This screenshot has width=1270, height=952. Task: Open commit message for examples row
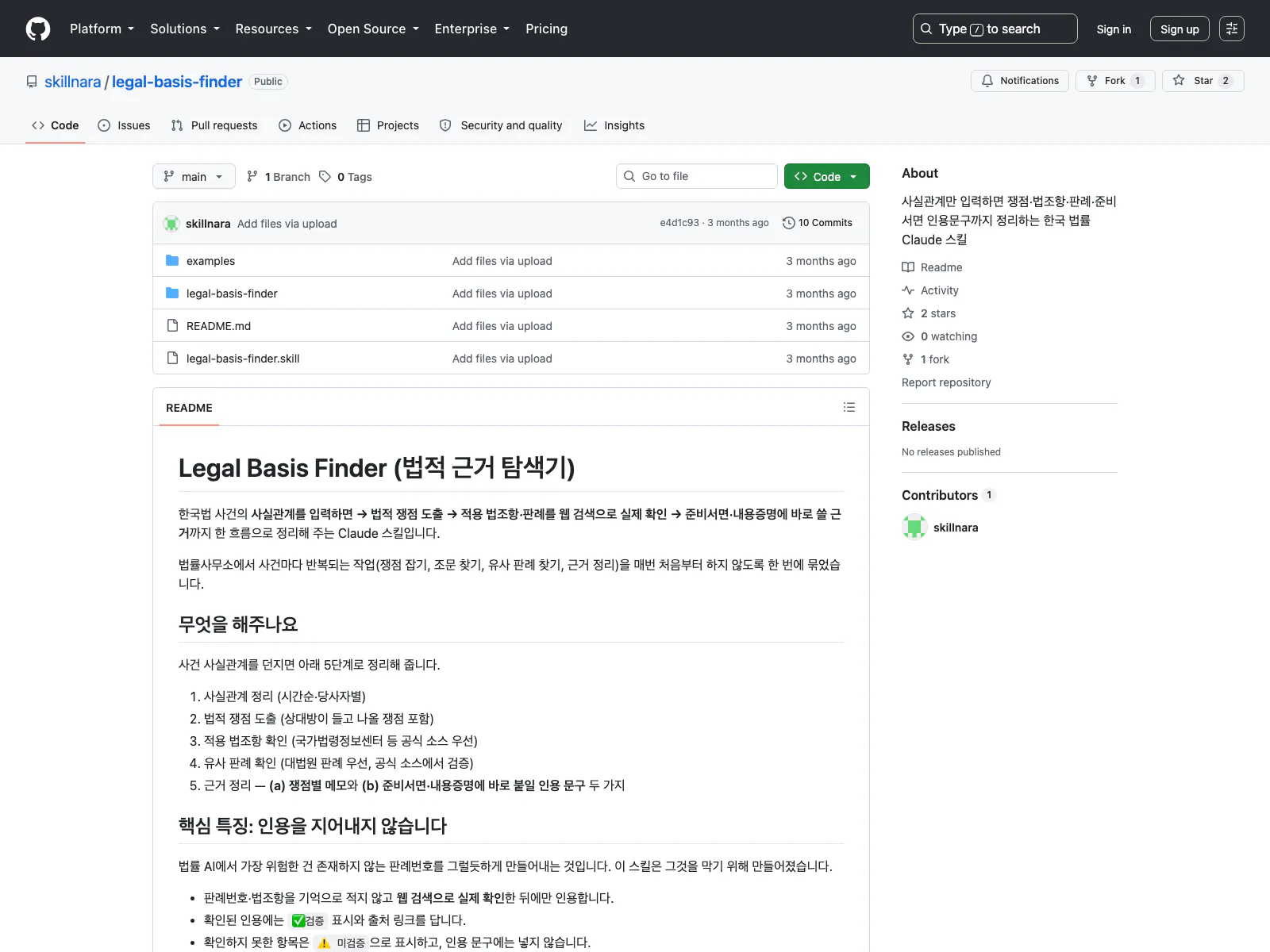click(502, 261)
